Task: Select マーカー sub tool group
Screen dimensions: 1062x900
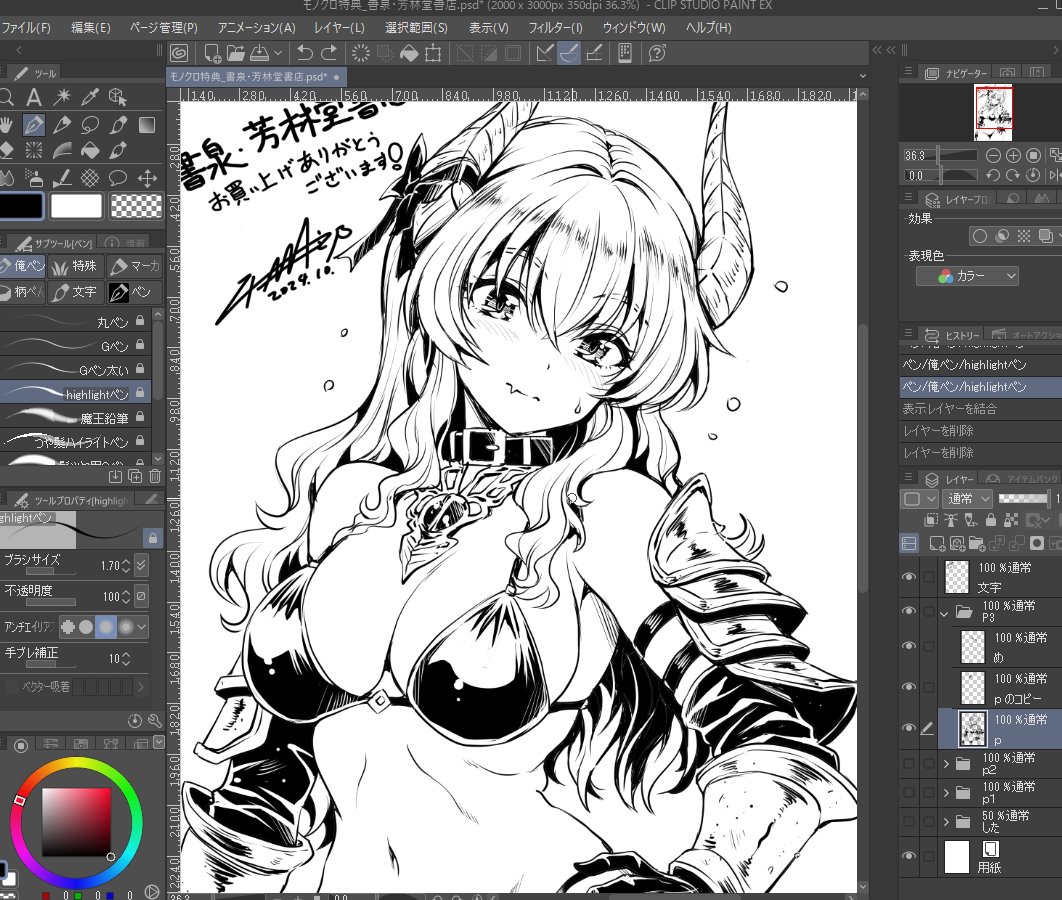Action: [135, 266]
